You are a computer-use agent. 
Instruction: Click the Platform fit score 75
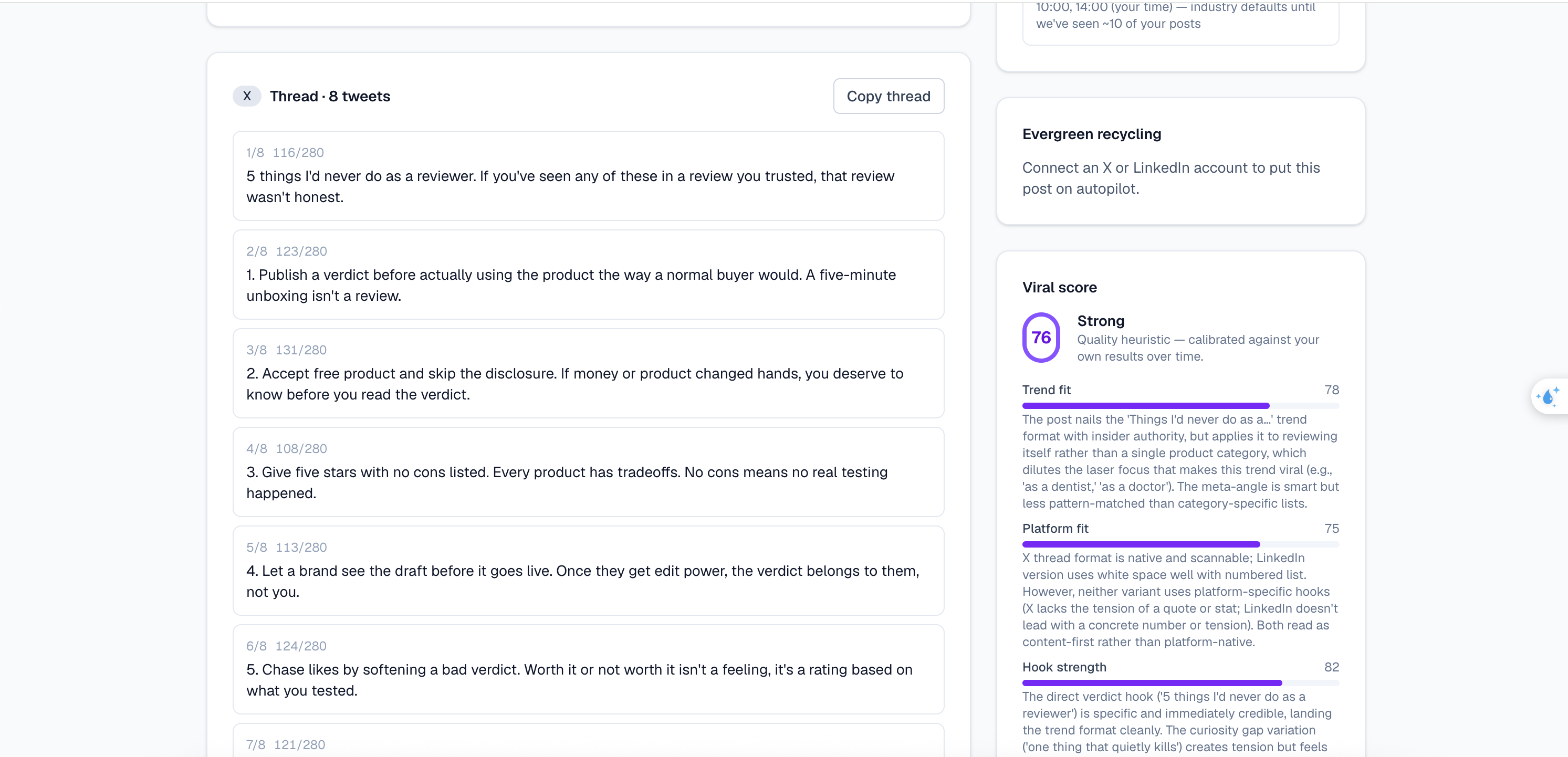click(1331, 529)
